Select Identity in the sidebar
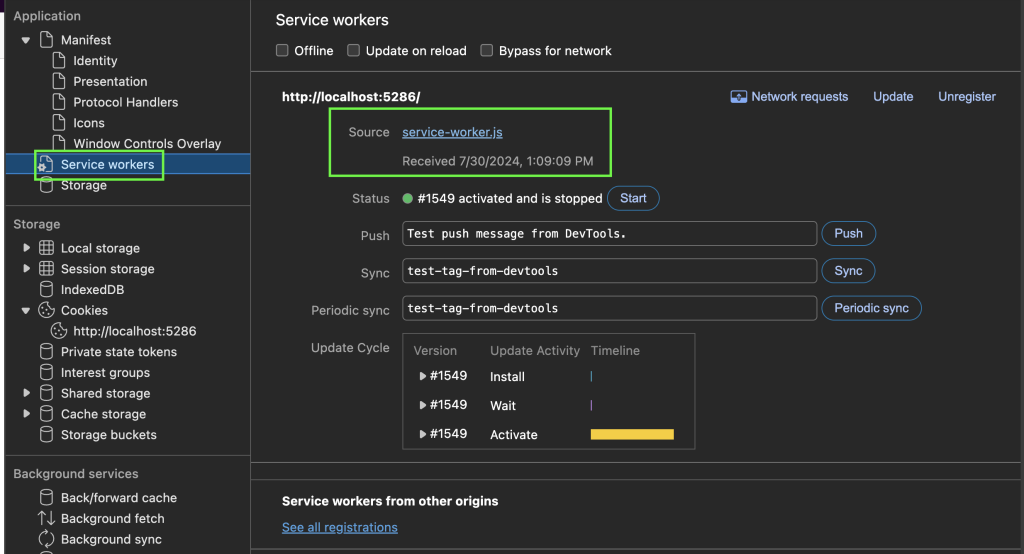 pos(95,61)
